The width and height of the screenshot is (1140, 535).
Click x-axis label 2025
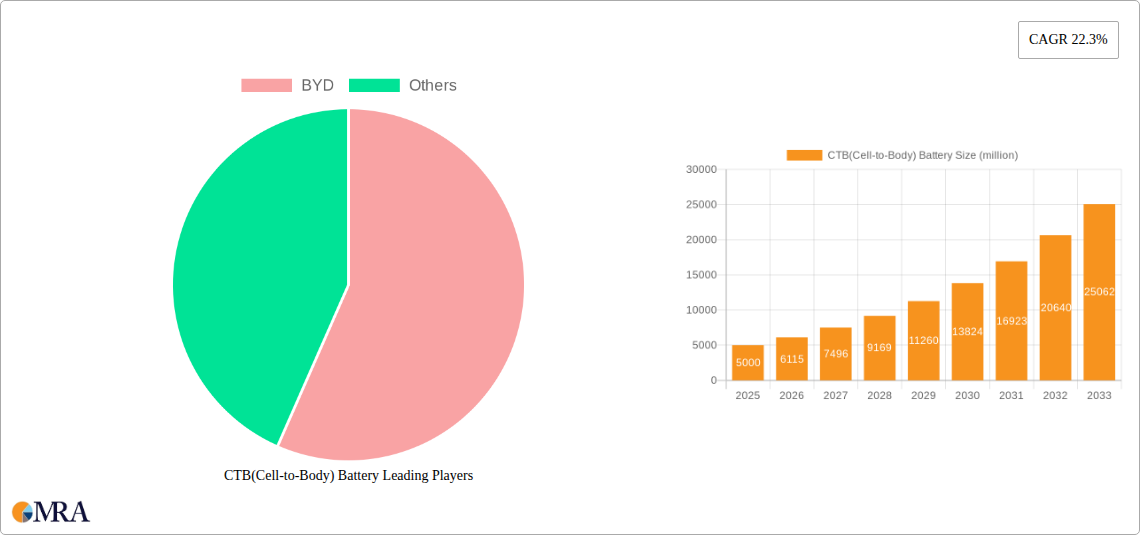pyautogui.click(x=748, y=395)
